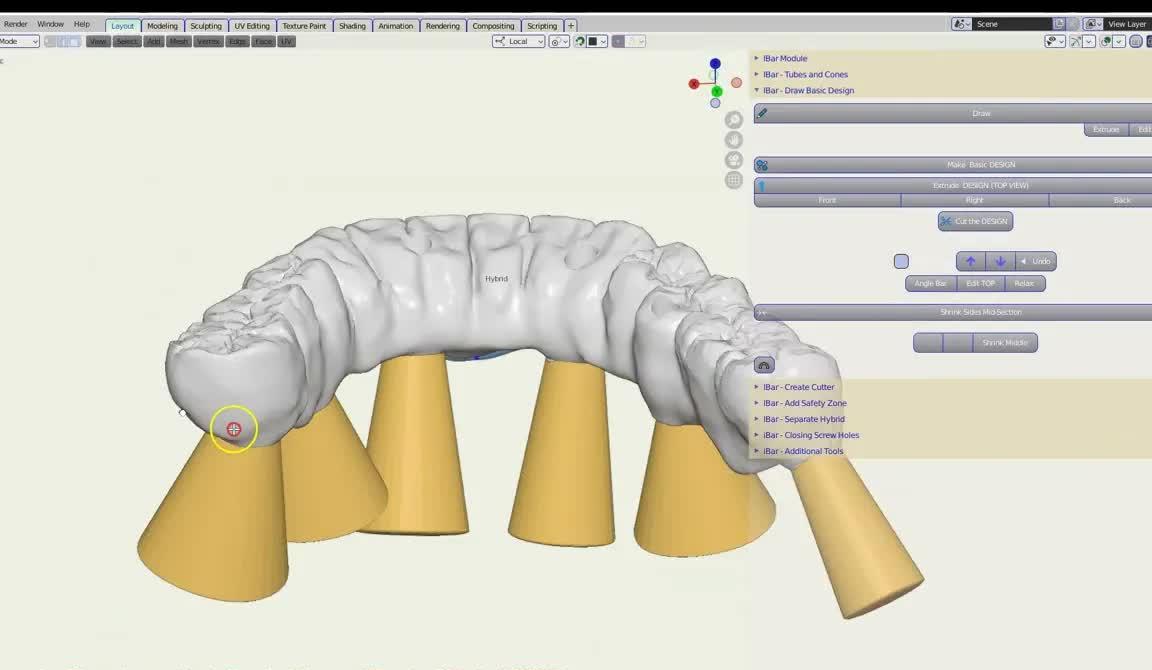Click the green Y axis gizmo dot
Viewport: 1152px width, 670px height.
tap(716, 91)
